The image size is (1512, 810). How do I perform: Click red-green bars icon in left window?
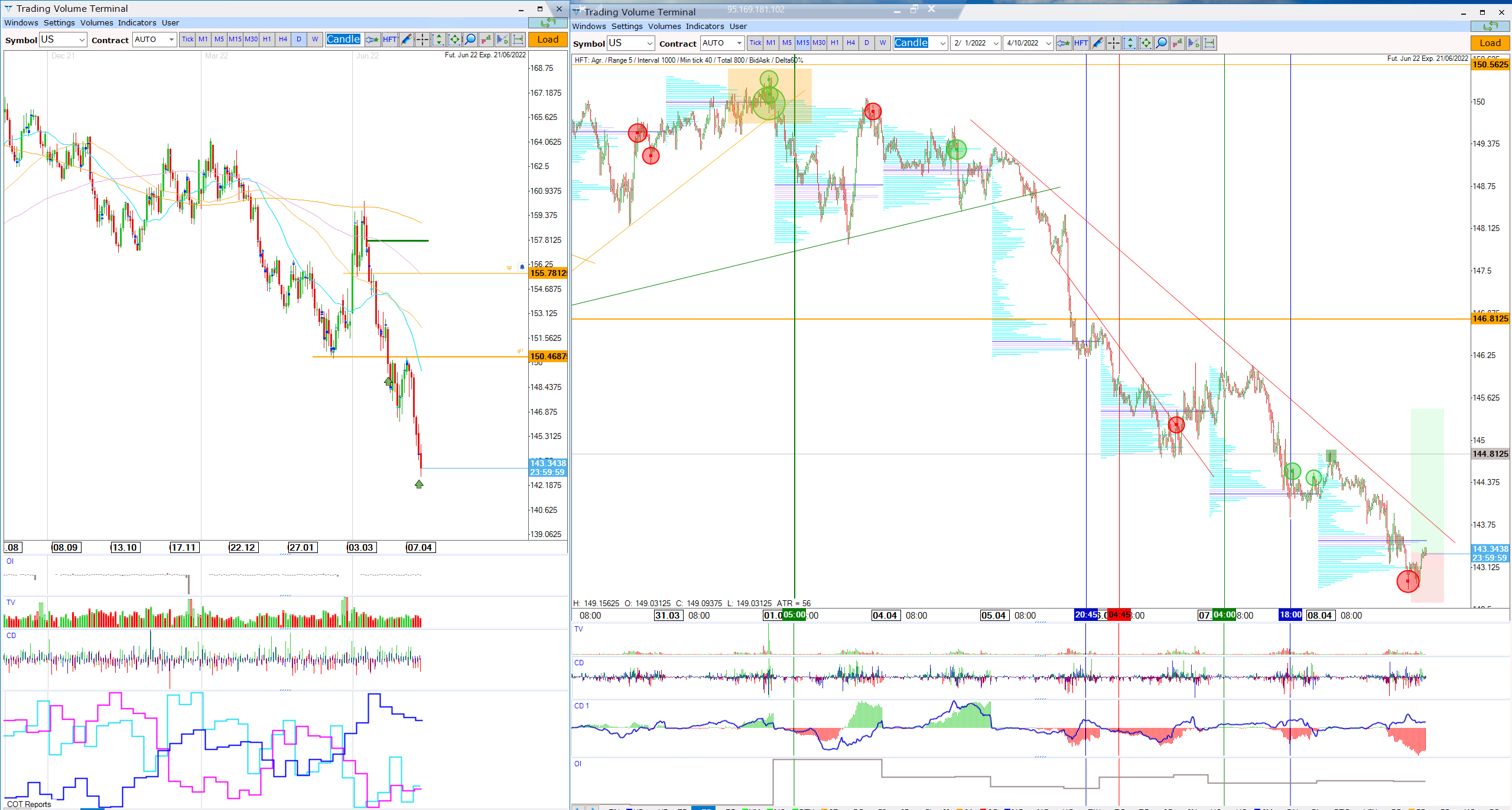point(486,40)
